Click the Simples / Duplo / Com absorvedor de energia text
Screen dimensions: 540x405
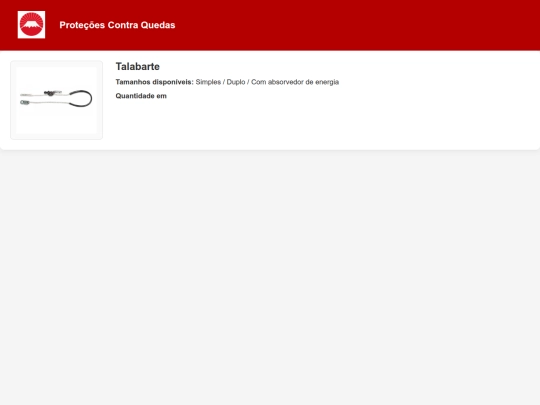click(x=267, y=82)
